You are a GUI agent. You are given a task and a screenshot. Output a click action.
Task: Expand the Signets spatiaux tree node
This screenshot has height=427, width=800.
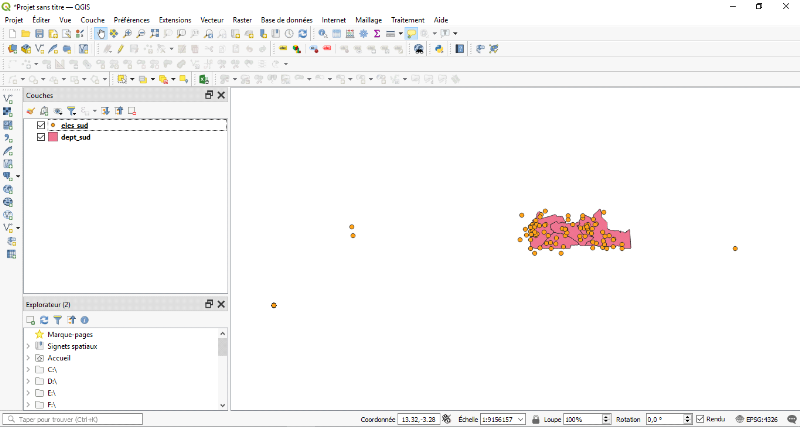tap(28, 346)
